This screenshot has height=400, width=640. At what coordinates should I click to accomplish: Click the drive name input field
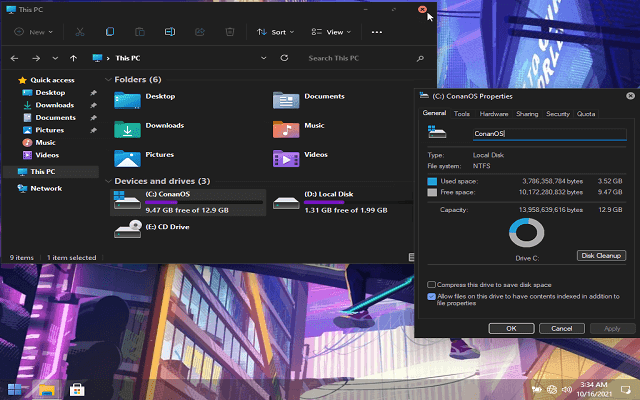coord(549,133)
